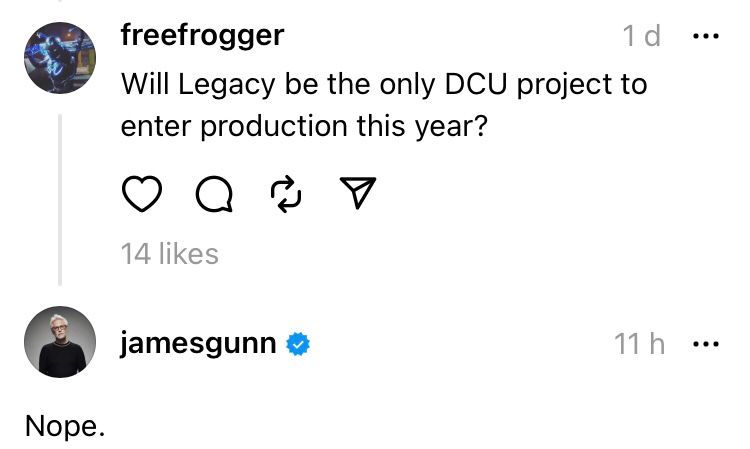Share the post via paper plane icon
This screenshot has height=449, width=750.
[359, 194]
